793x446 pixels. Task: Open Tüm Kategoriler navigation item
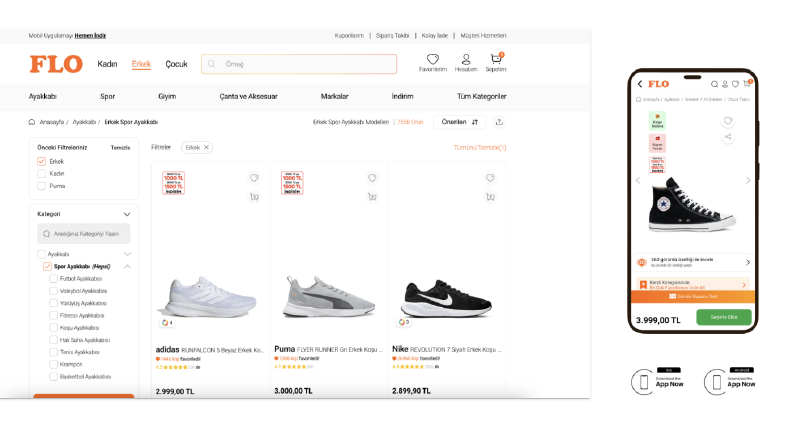(481, 96)
